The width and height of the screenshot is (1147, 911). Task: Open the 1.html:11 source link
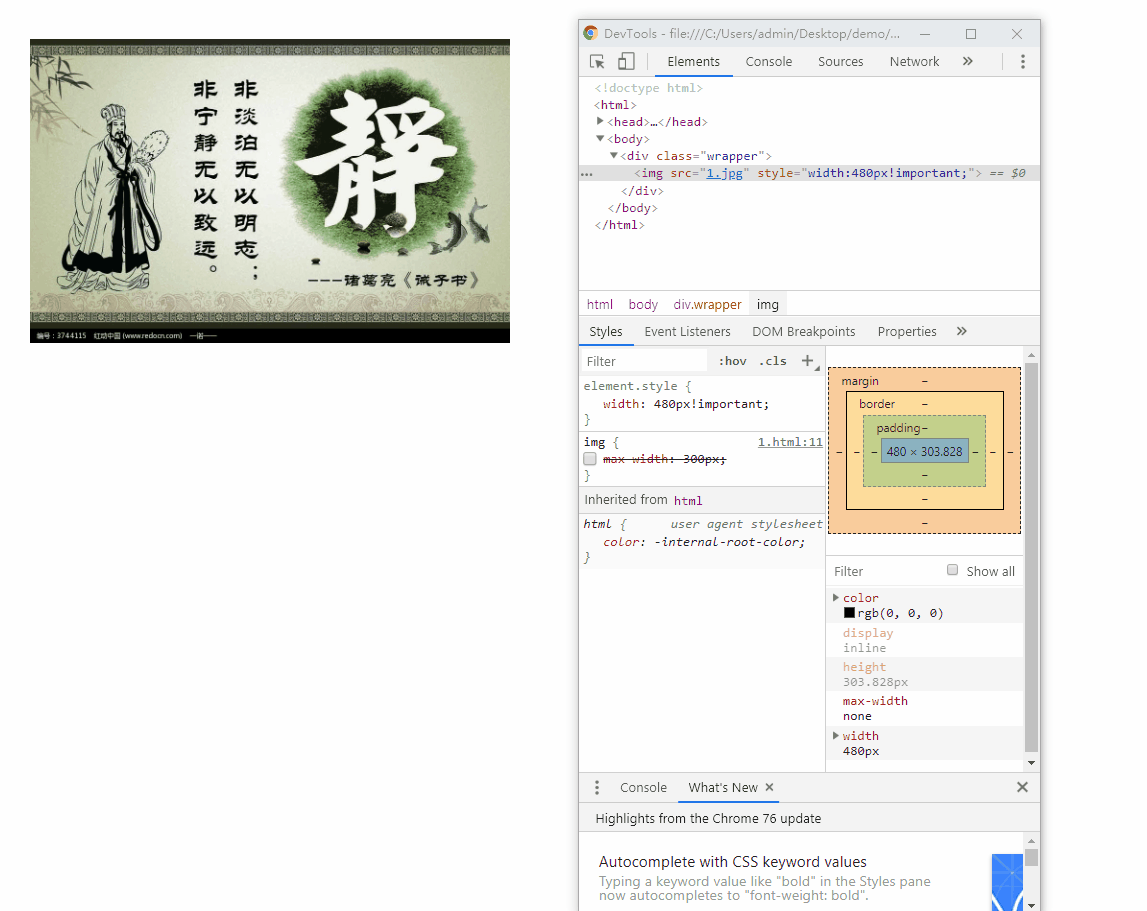point(789,442)
